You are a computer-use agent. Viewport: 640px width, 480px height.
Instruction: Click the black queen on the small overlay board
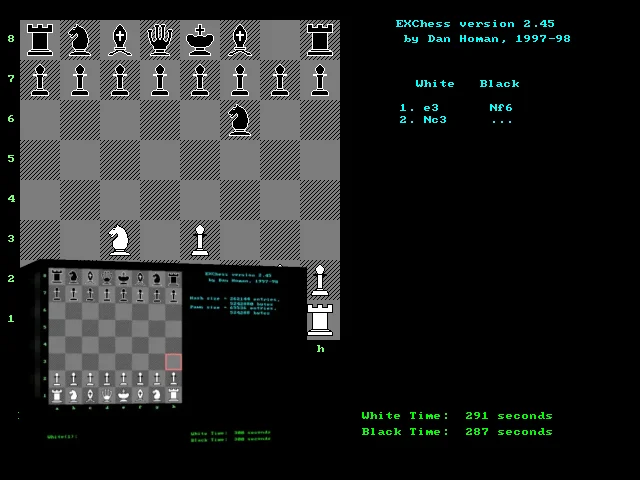[x=107, y=278]
